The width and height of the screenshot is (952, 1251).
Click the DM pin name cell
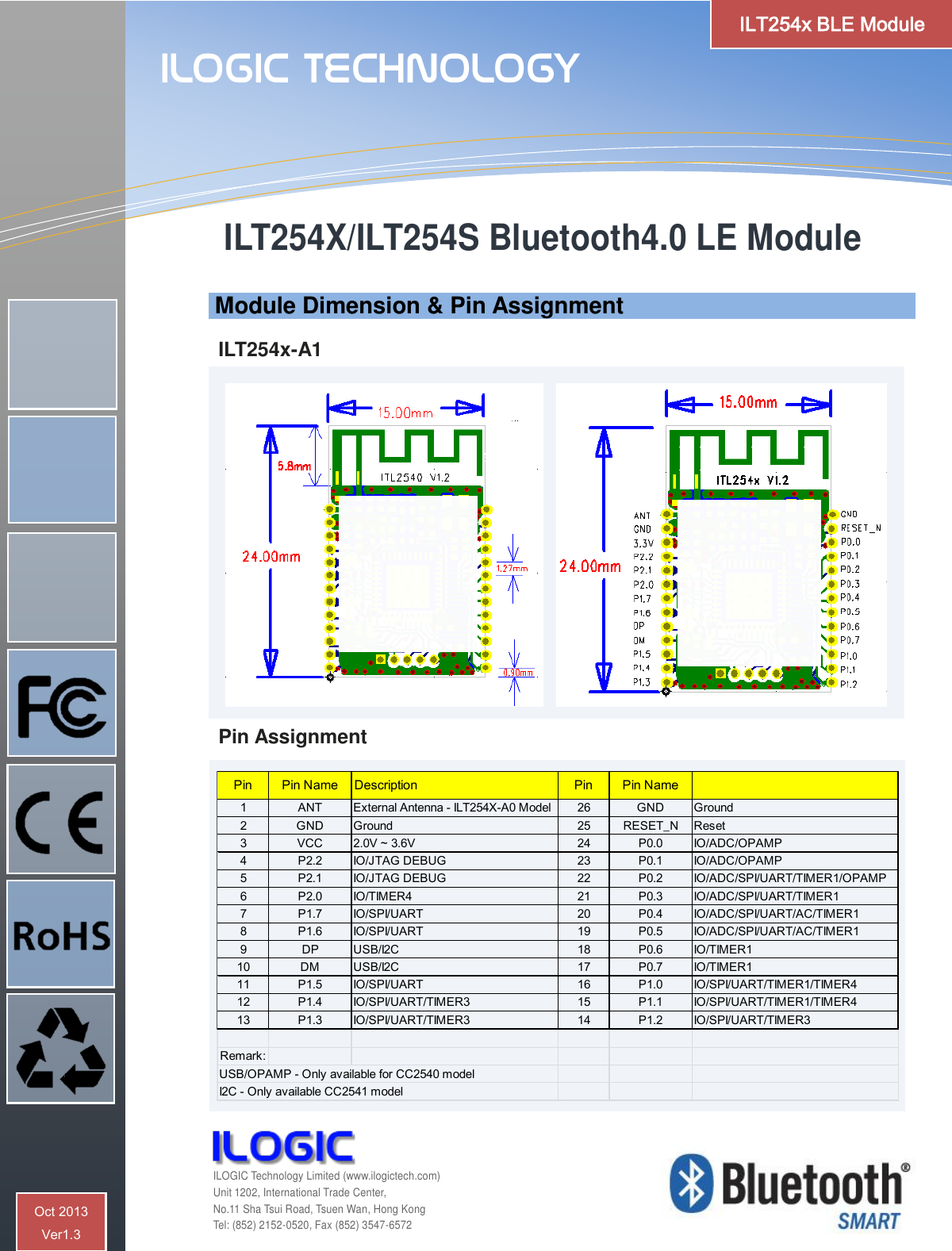(309, 967)
